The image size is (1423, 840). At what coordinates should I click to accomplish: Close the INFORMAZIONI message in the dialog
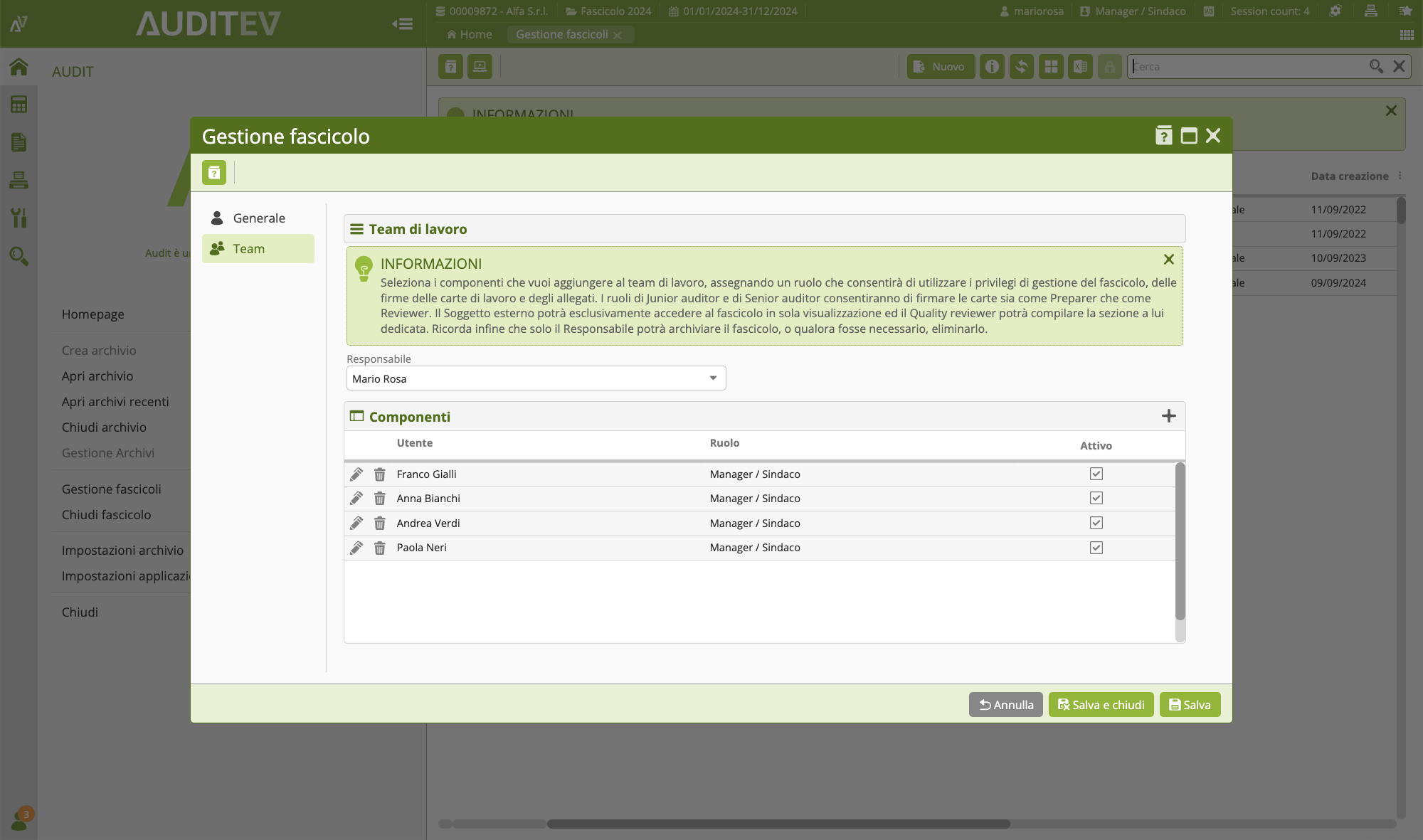1168,260
